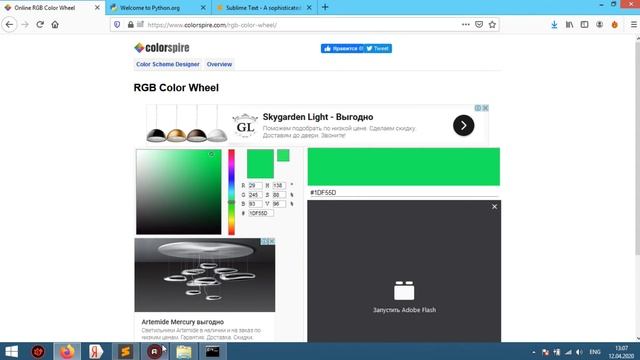This screenshot has width=640, height=360.
Task: Open the Artemide Mercury ad title link
Action: pos(182,322)
